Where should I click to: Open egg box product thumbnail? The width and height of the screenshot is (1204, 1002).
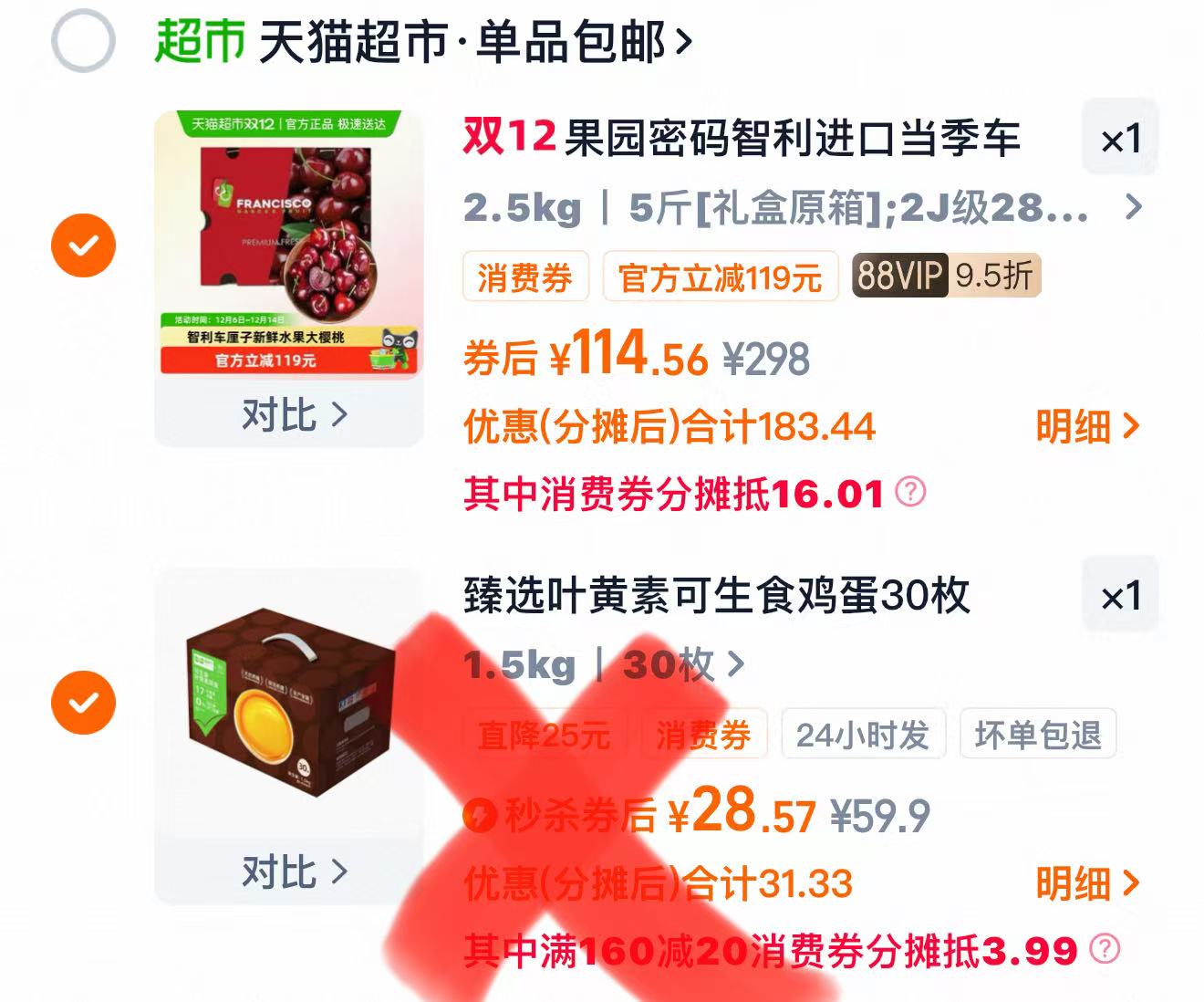[x=289, y=701]
